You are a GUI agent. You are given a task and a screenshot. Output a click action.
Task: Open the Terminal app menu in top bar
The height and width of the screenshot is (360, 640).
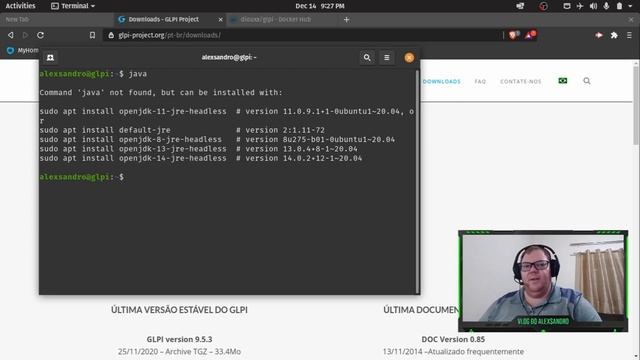pos(73,6)
